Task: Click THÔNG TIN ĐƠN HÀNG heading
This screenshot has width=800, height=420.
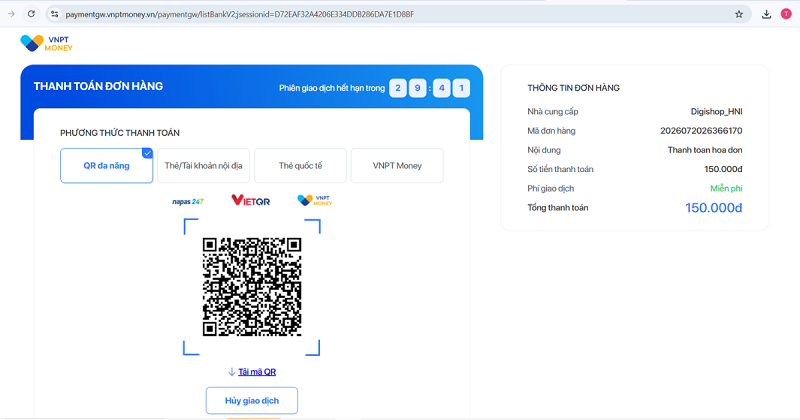Action: (x=573, y=88)
